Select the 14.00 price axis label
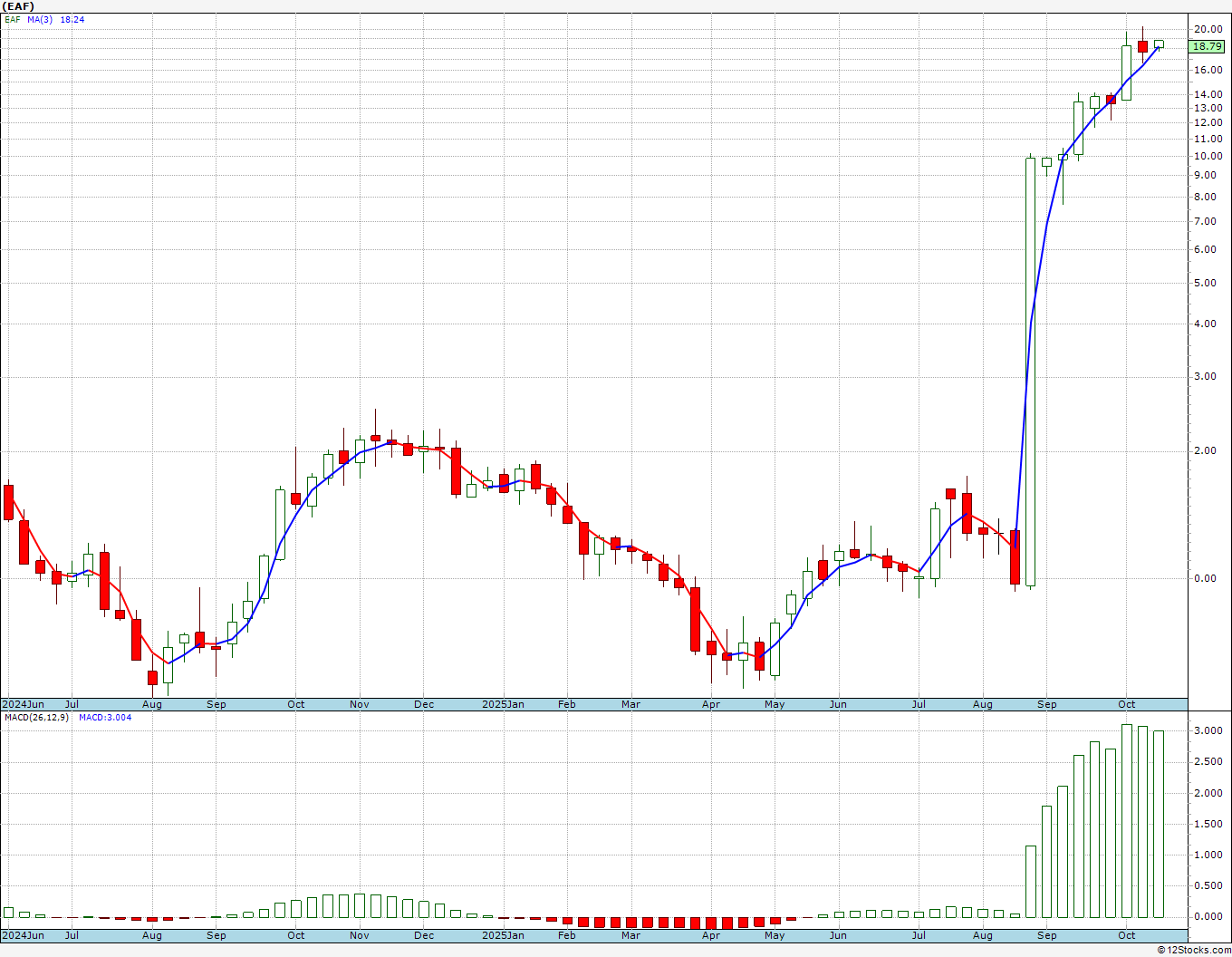Image resolution: width=1232 pixels, height=957 pixels. 1208,94
